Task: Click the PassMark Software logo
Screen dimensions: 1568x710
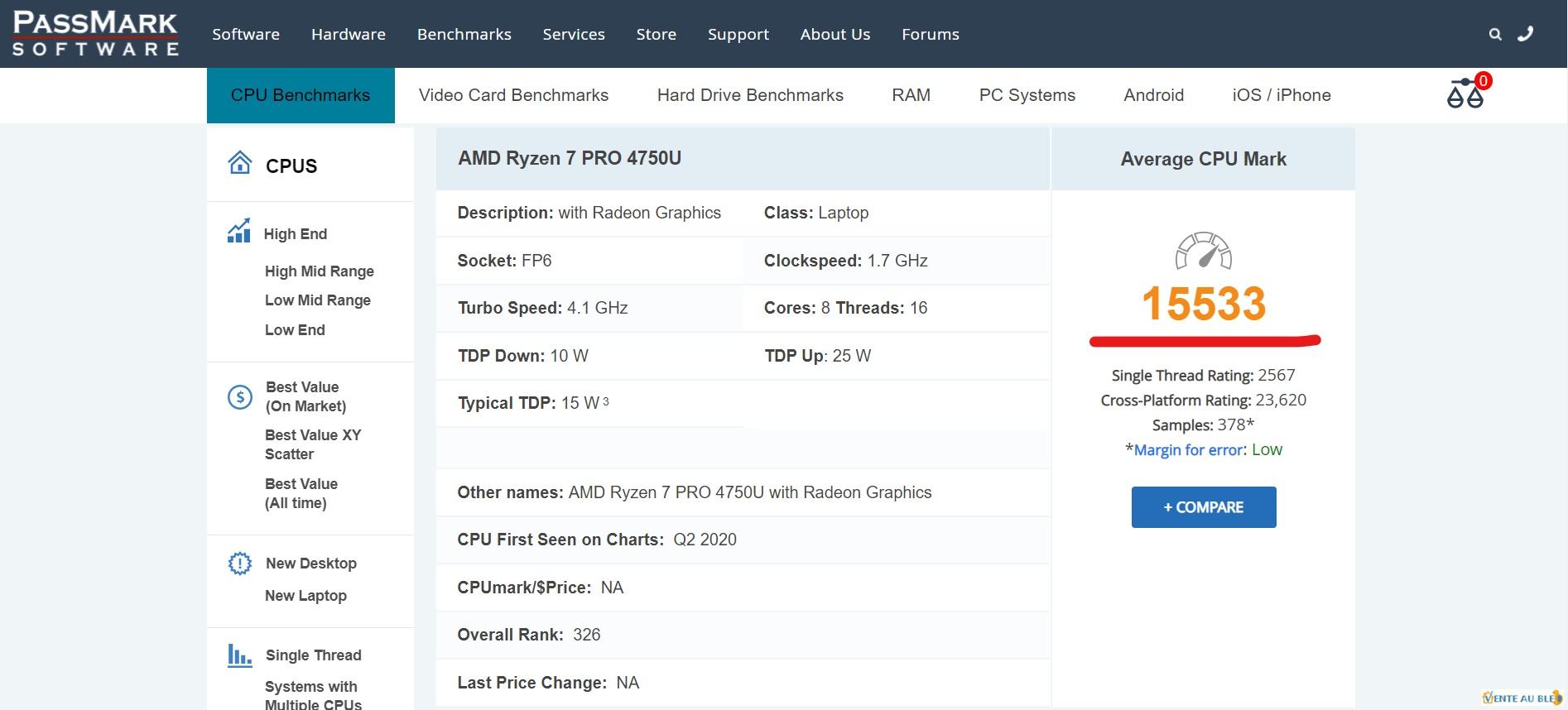Action: [95, 34]
